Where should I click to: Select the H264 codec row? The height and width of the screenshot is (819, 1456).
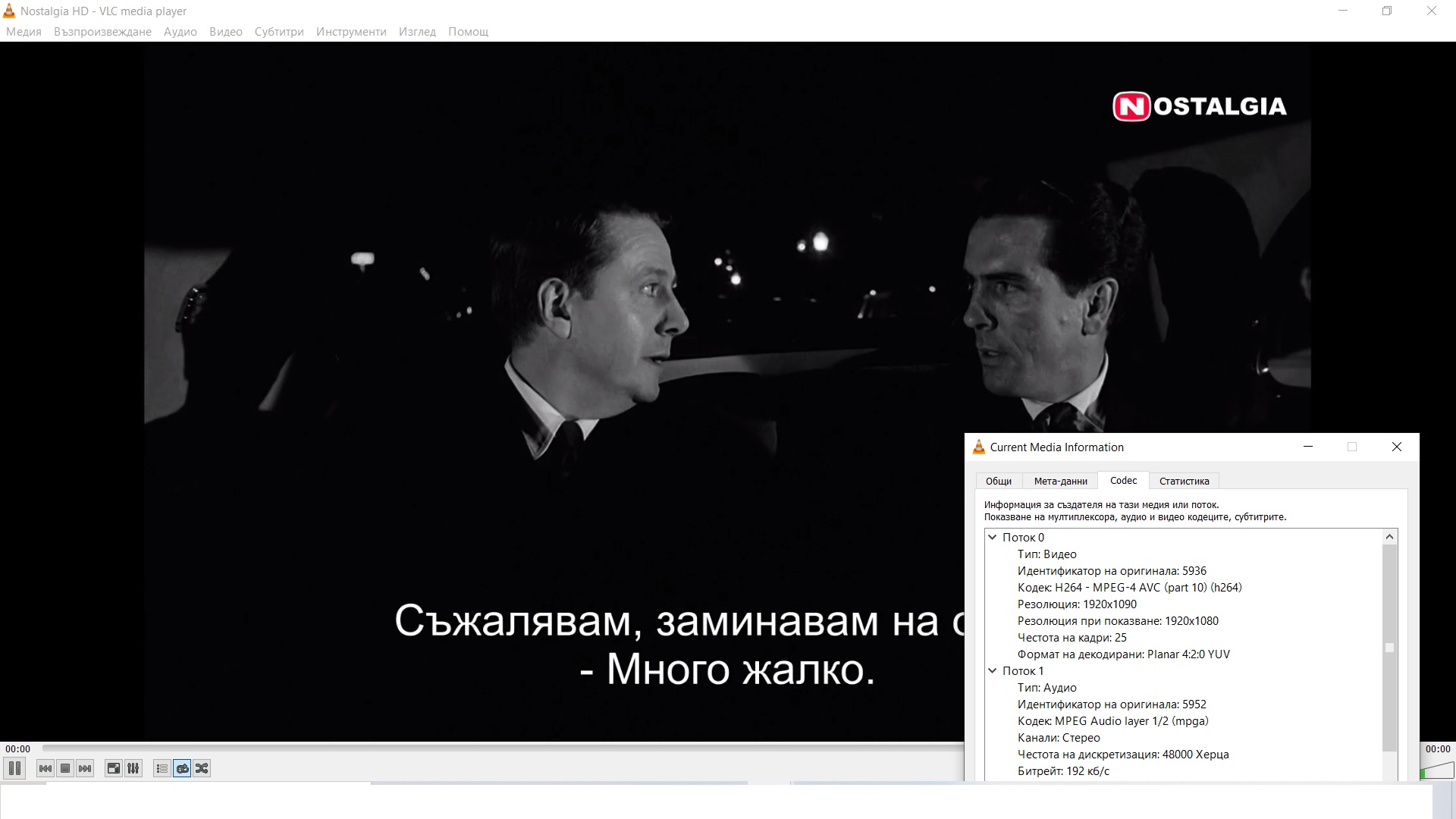[1129, 588]
